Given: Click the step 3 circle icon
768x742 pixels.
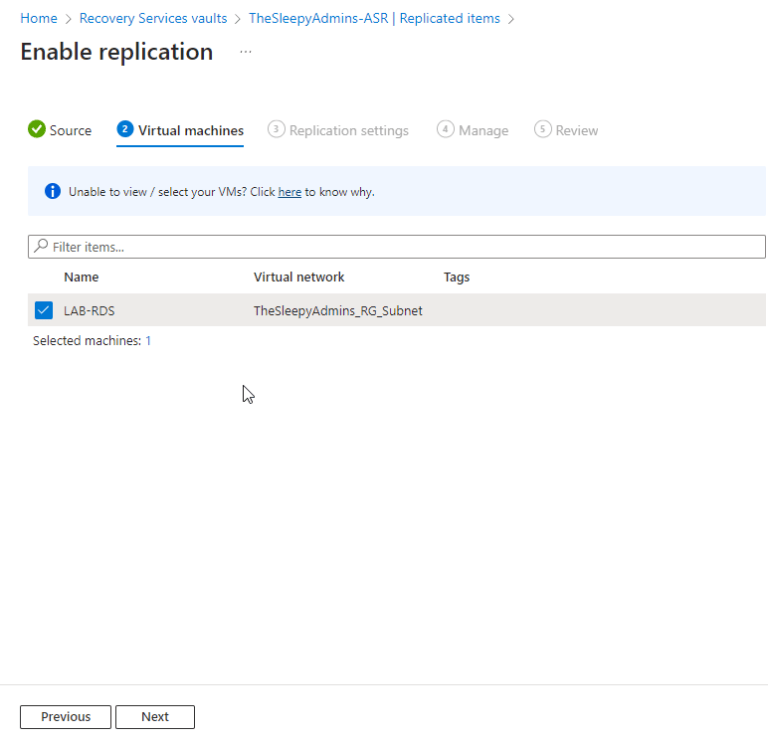Looking at the screenshot, I should tap(276, 129).
